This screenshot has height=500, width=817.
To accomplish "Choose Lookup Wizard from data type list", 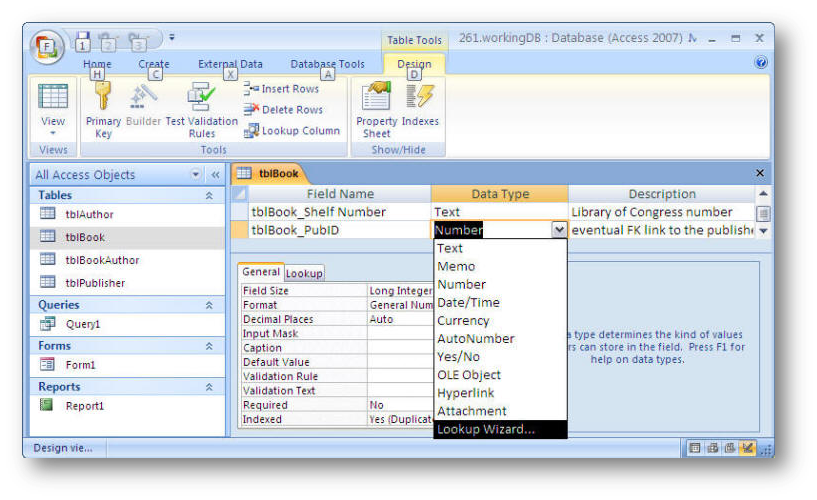I will (486, 429).
